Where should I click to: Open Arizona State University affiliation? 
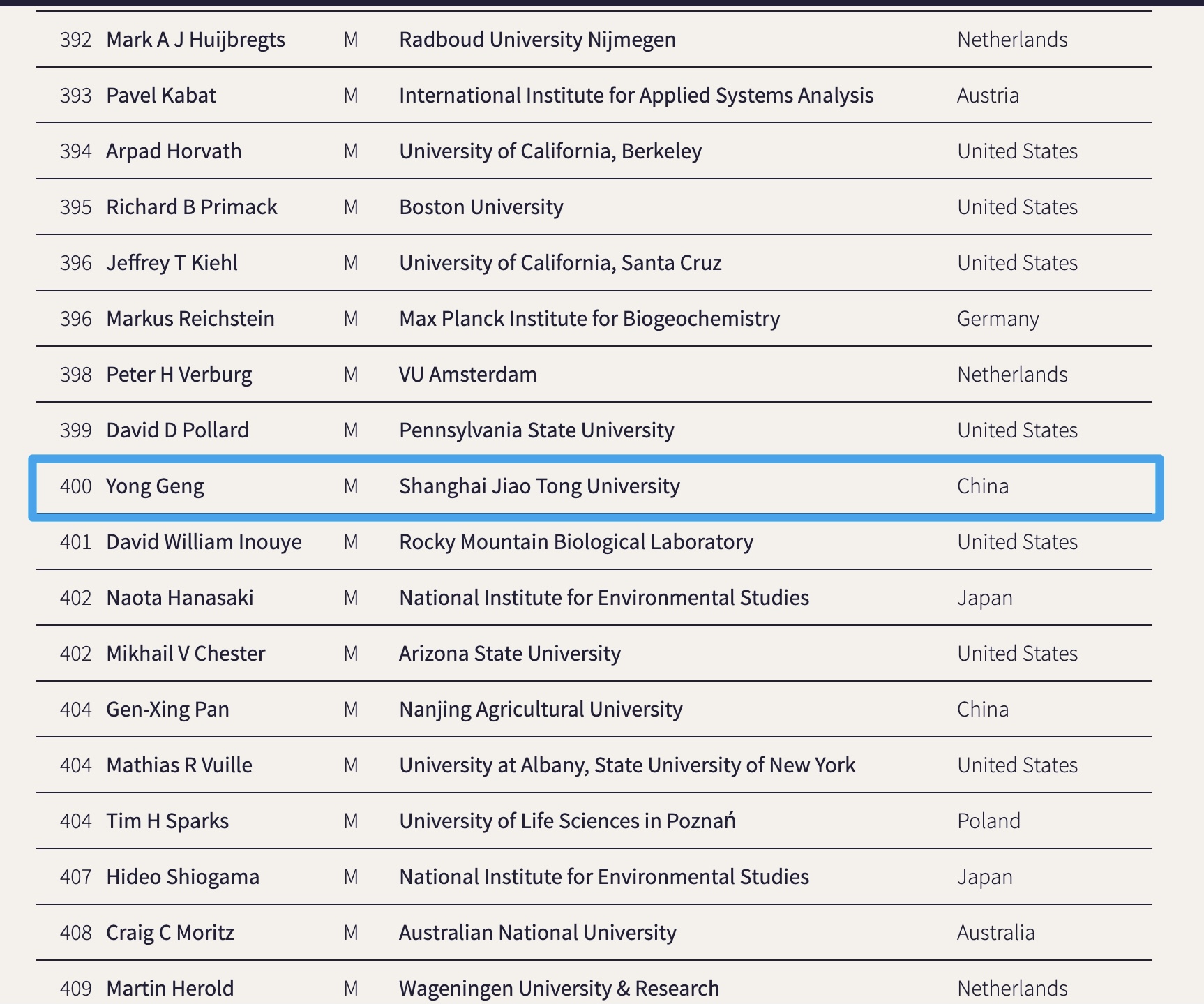(510, 654)
